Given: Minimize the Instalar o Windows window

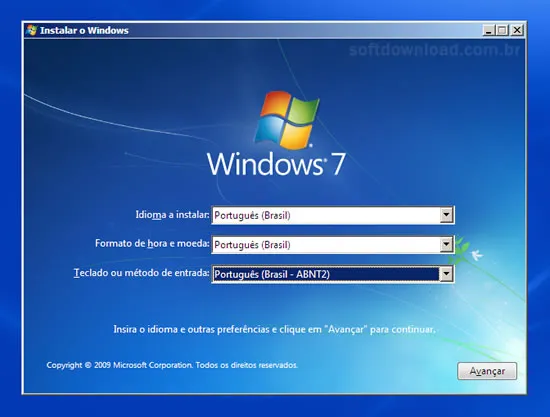Looking at the screenshot, I should [488, 31].
